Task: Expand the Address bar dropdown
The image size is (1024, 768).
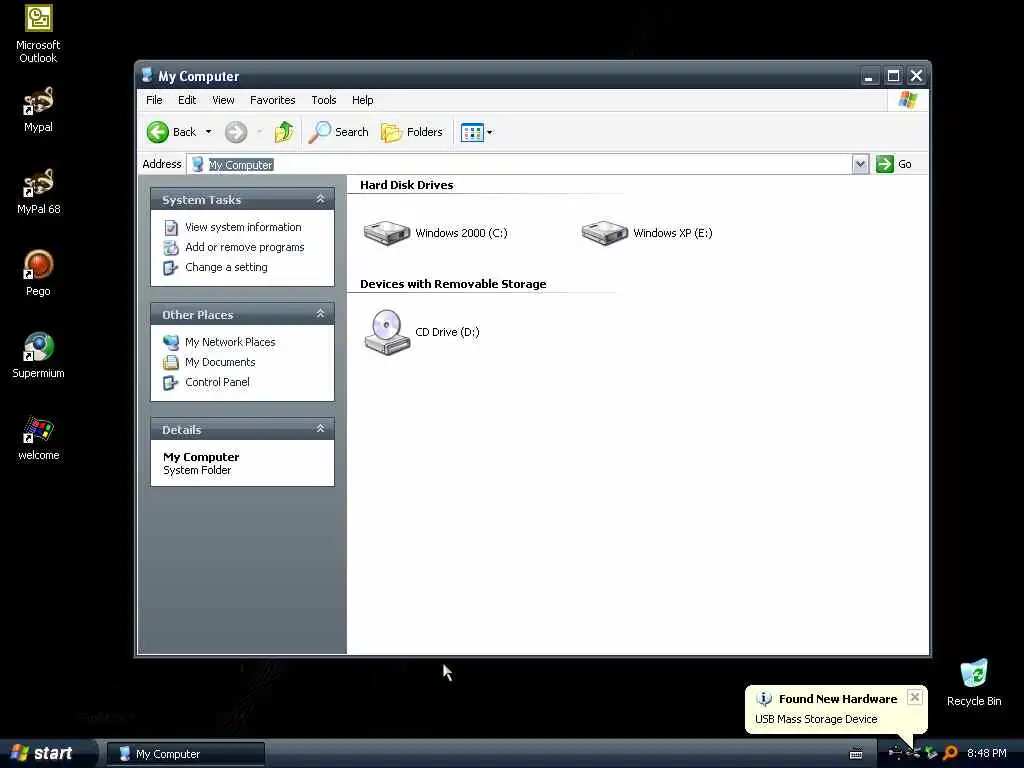Action: coord(860,164)
